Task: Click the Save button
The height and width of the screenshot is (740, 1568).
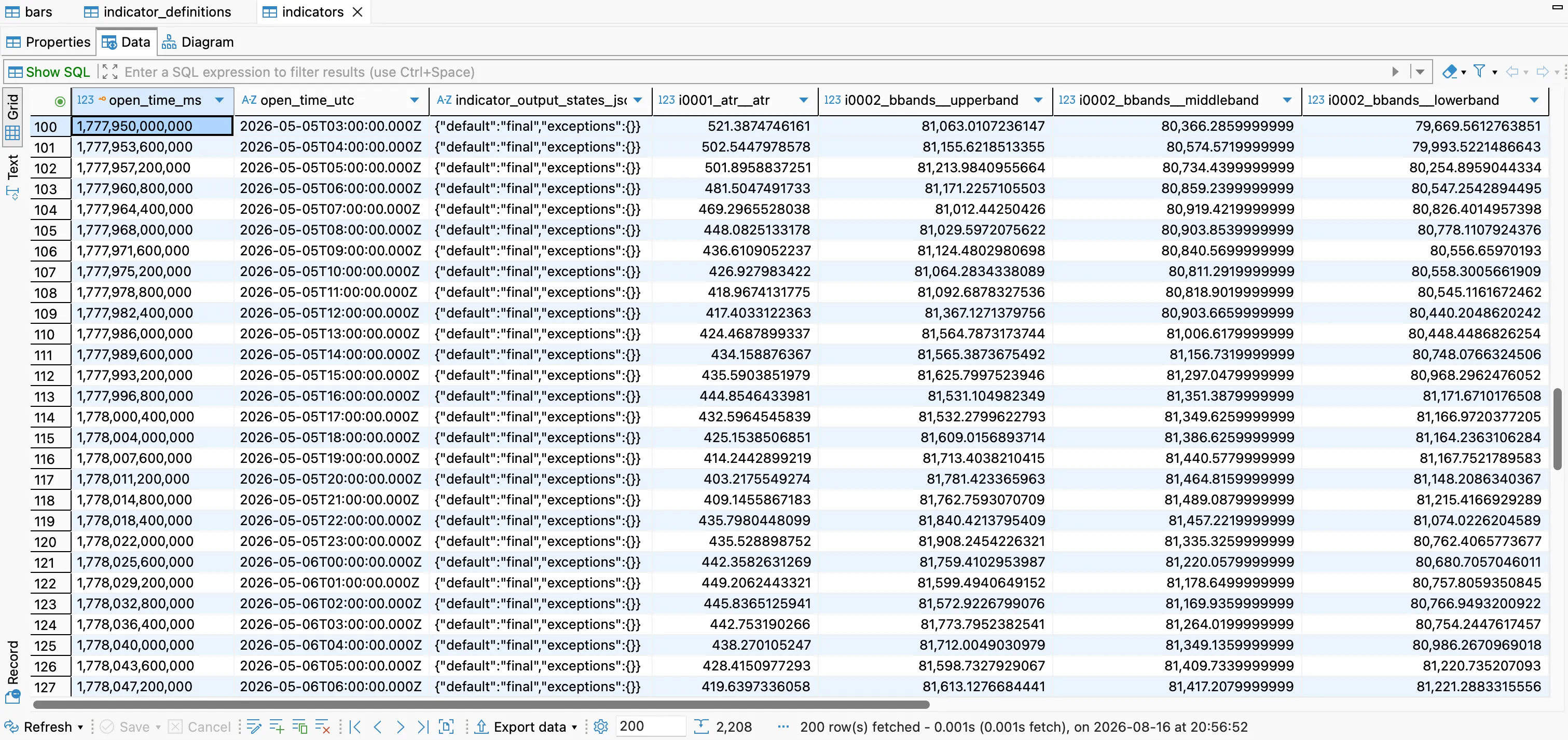Action: (126, 727)
